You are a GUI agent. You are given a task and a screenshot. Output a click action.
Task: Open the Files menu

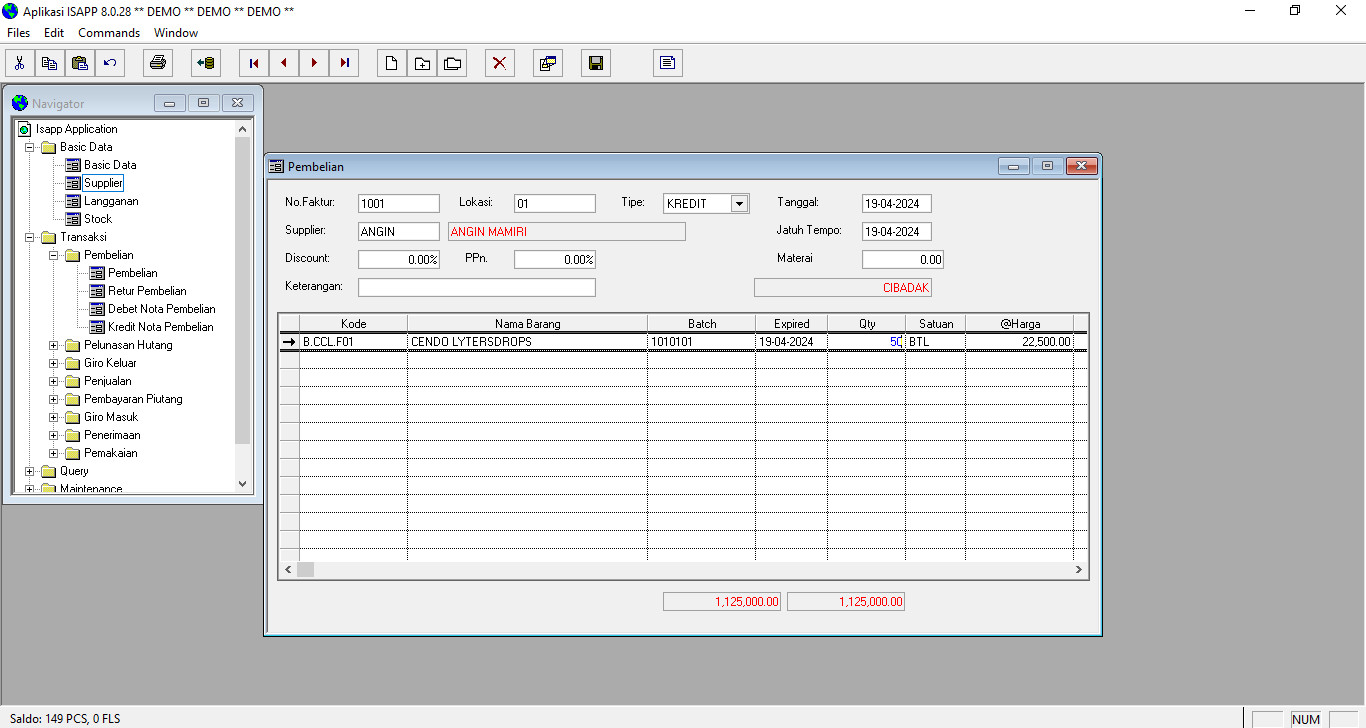point(19,33)
